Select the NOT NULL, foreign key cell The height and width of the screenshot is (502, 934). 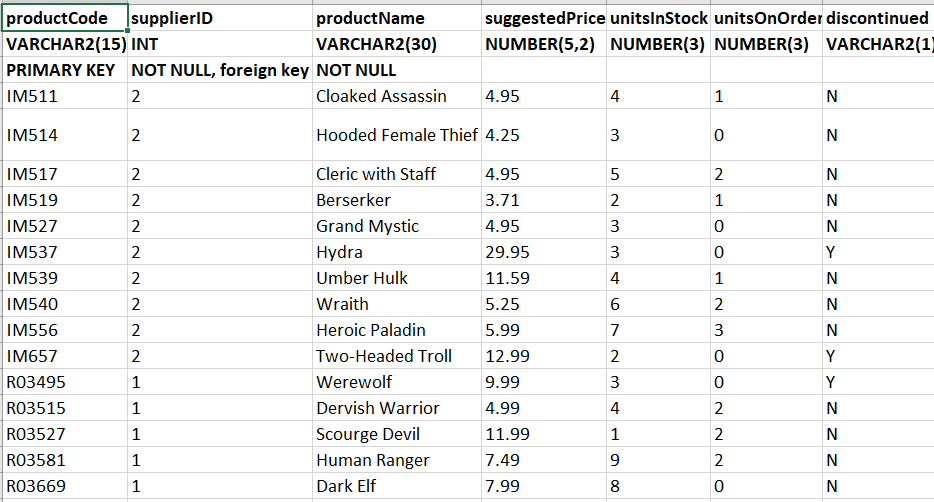point(220,70)
